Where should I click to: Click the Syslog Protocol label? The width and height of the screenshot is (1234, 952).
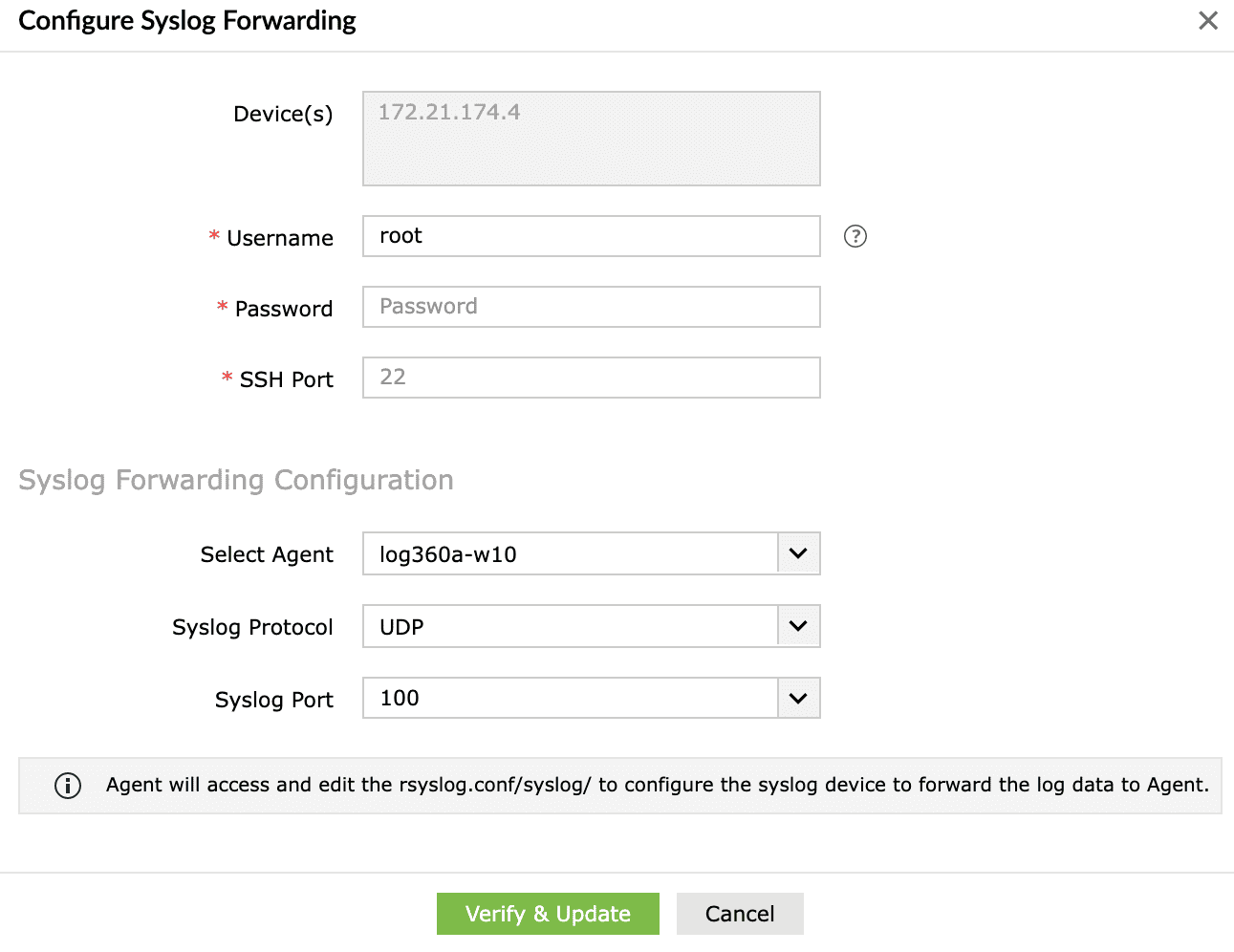252,627
